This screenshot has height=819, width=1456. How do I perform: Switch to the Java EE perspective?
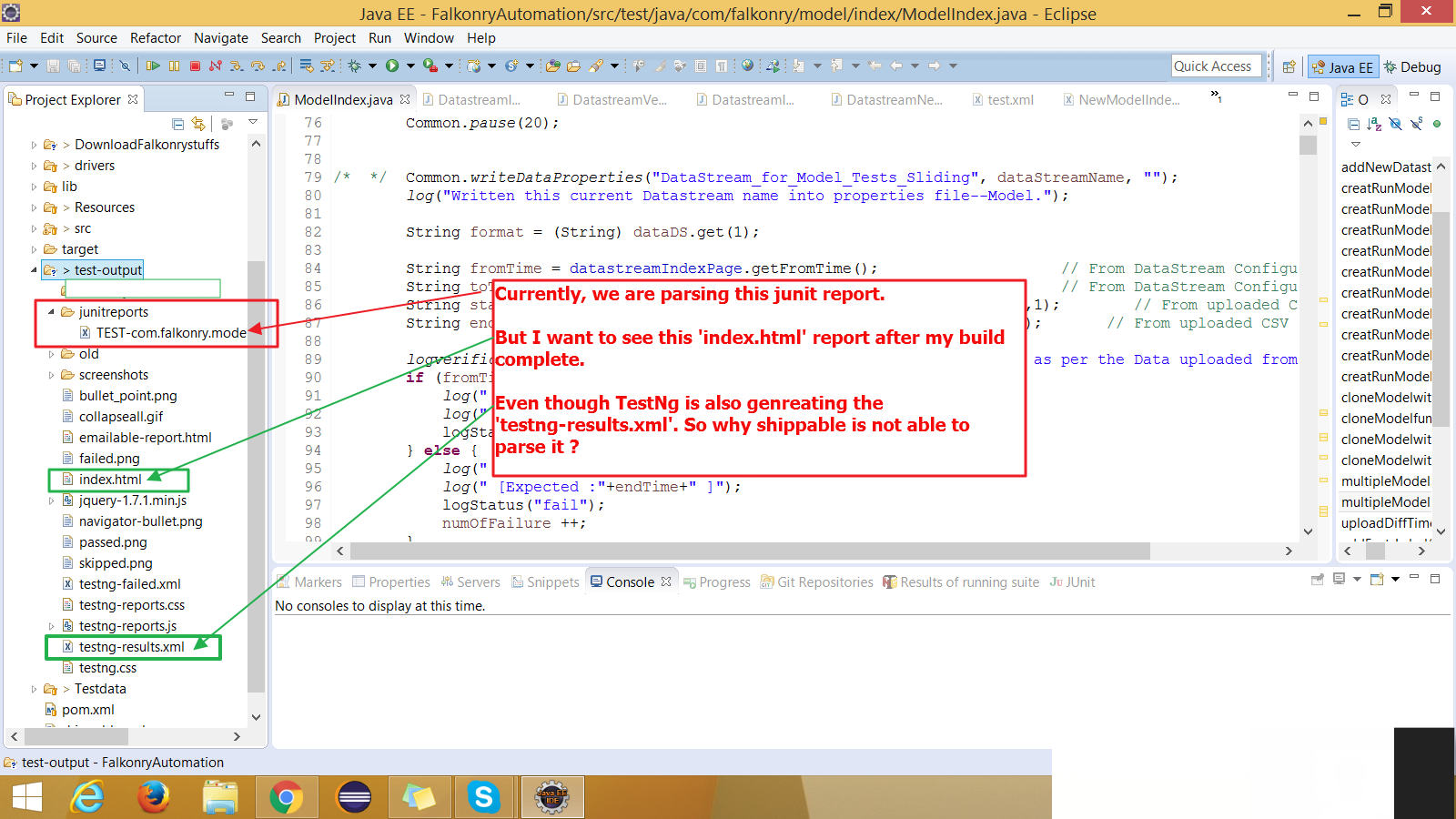point(1343,67)
